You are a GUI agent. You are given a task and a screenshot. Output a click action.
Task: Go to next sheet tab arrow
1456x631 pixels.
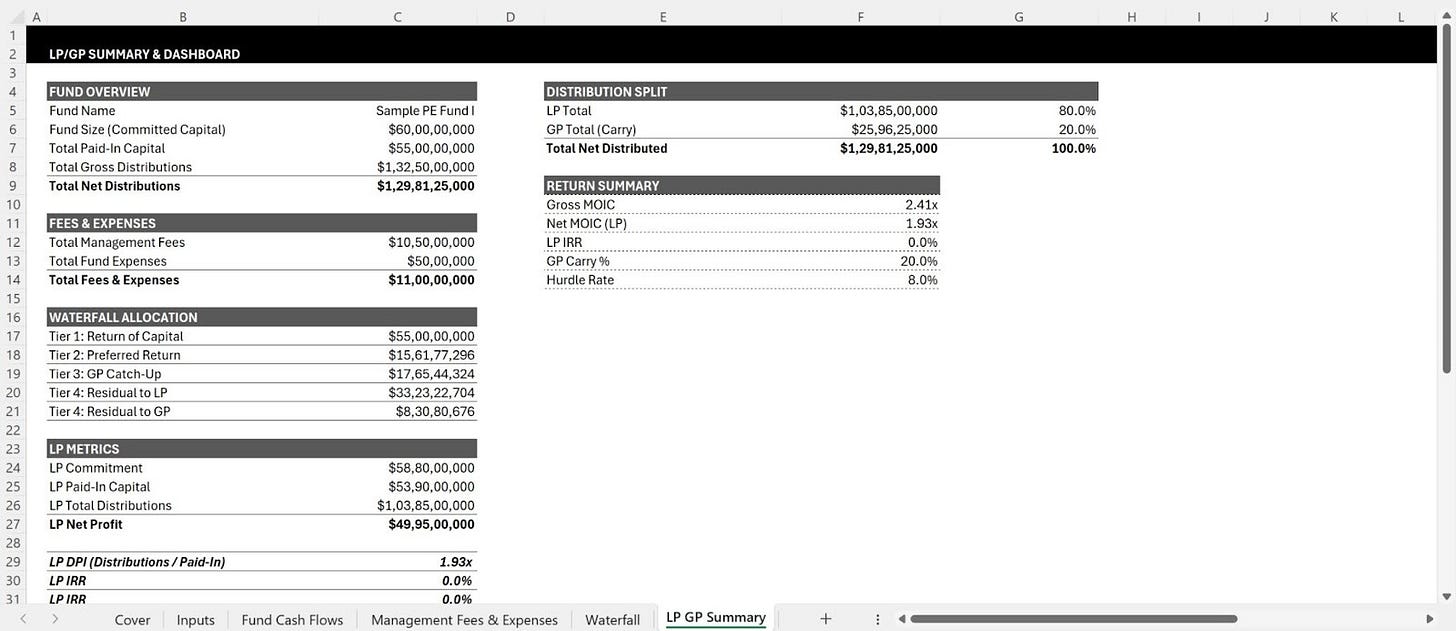[x=55, y=620]
